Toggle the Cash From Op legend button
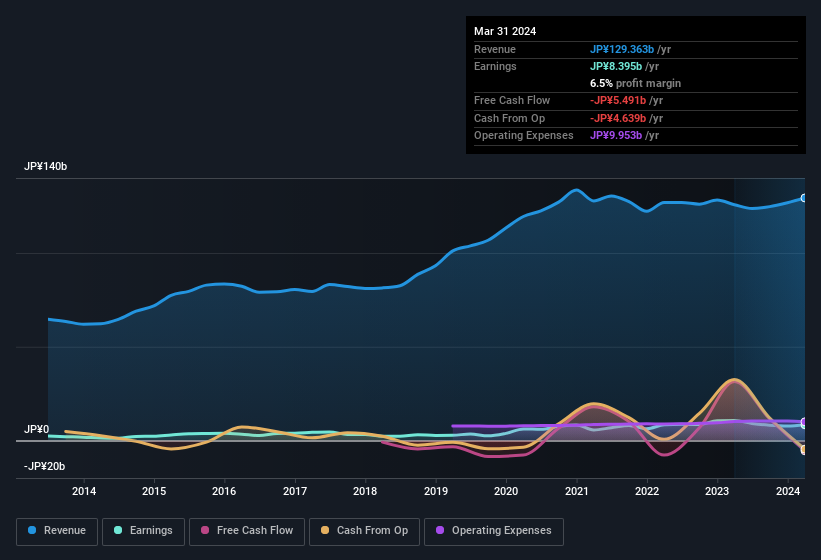The height and width of the screenshot is (560, 821). click(364, 531)
